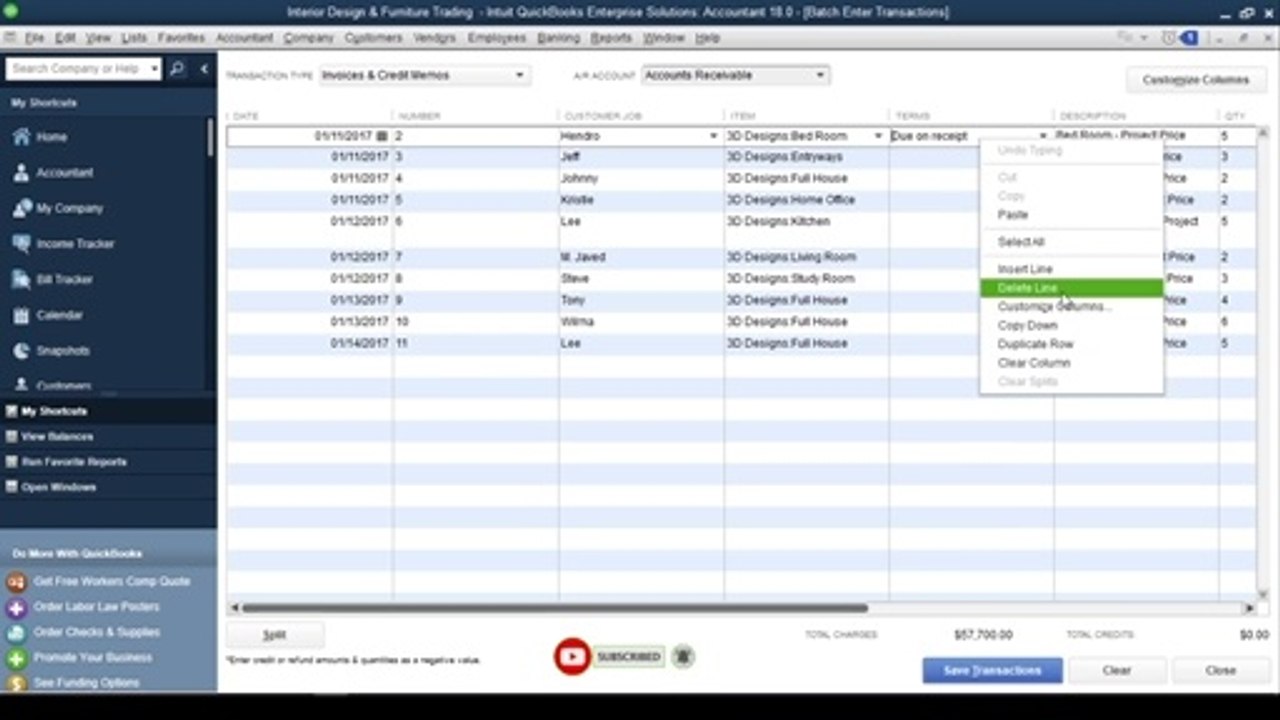
Task: Choose Paste in the context menu
Action: coord(1071,215)
